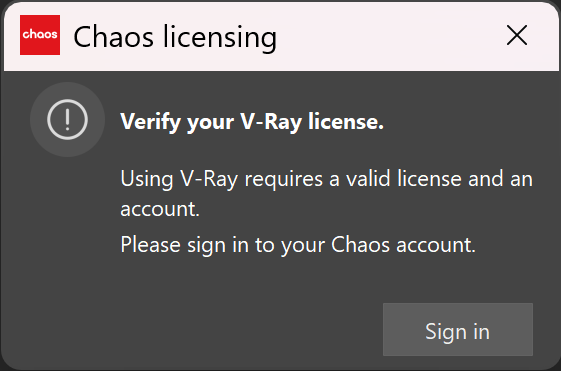Click the word "licensing" in the title bar
The width and height of the screenshot is (561, 371).
pyautogui.click(x=220, y=38)
